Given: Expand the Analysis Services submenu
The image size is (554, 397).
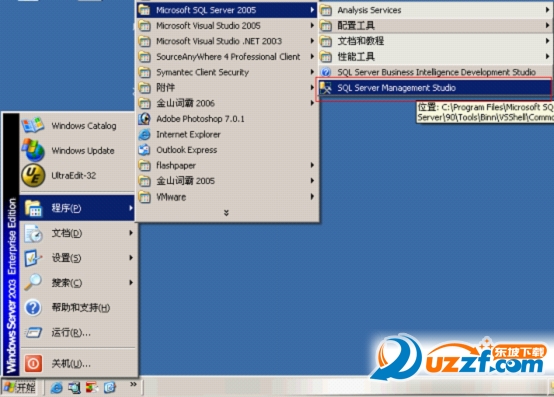Looking at the screenshot, I should tap(435, 10).
